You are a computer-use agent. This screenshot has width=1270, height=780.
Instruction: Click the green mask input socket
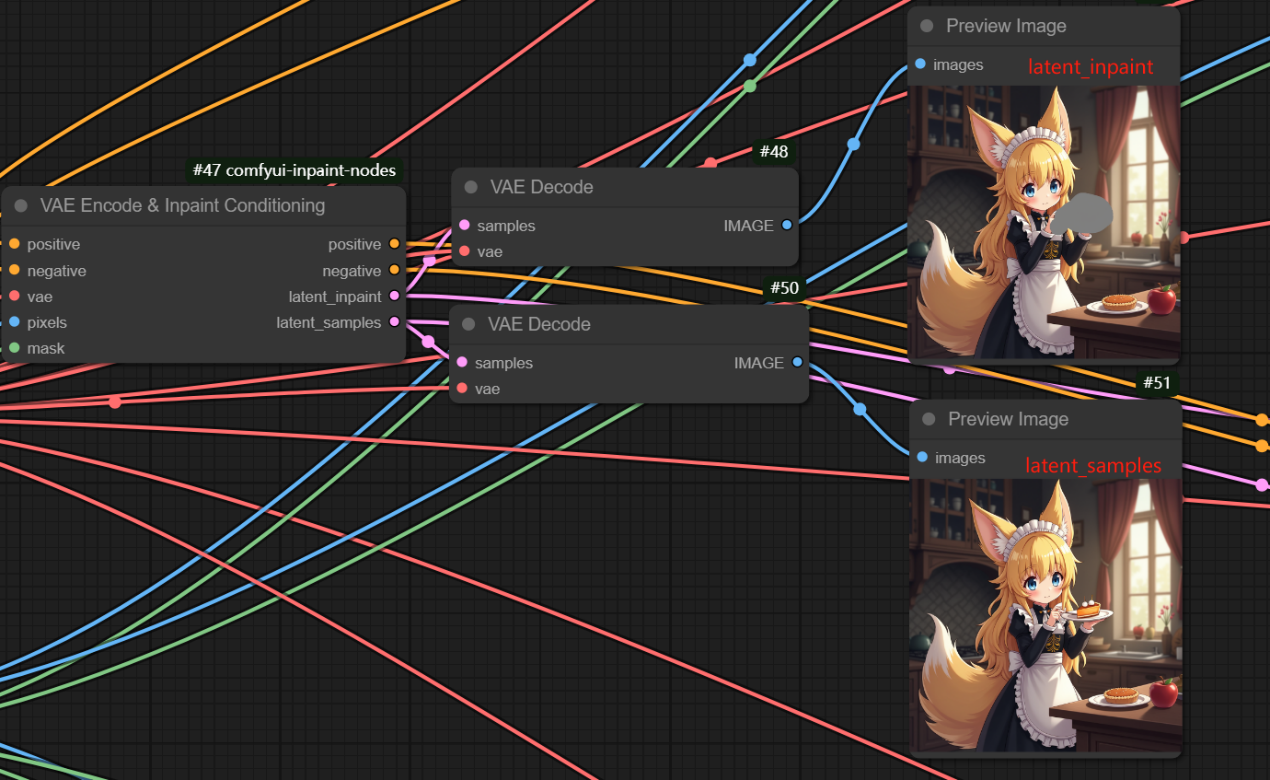coord(14,348)
